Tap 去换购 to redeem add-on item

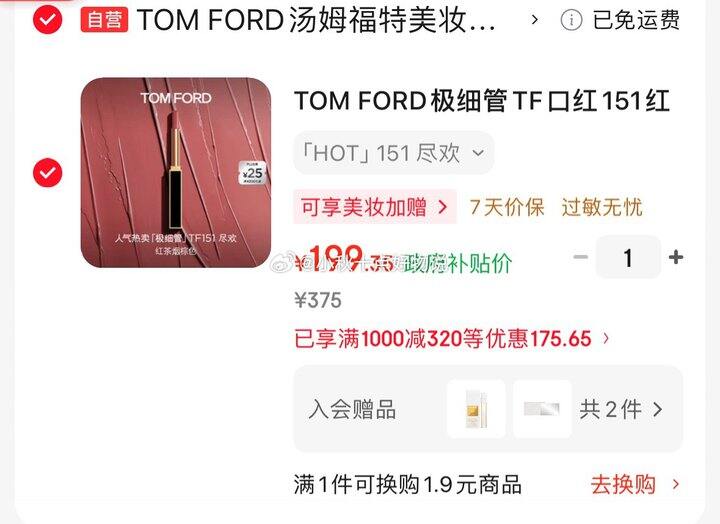coord(635,485)
